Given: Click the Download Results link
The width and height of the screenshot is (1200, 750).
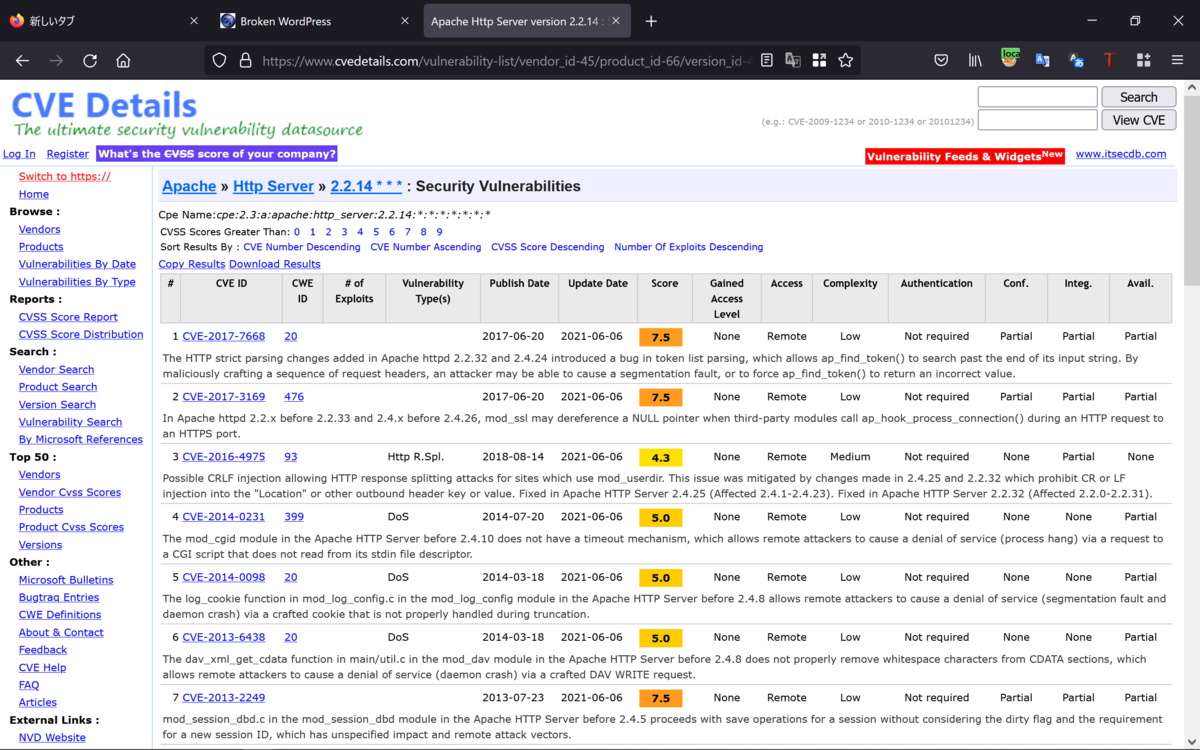Looking at the screenshot, I should click(275, 264).
